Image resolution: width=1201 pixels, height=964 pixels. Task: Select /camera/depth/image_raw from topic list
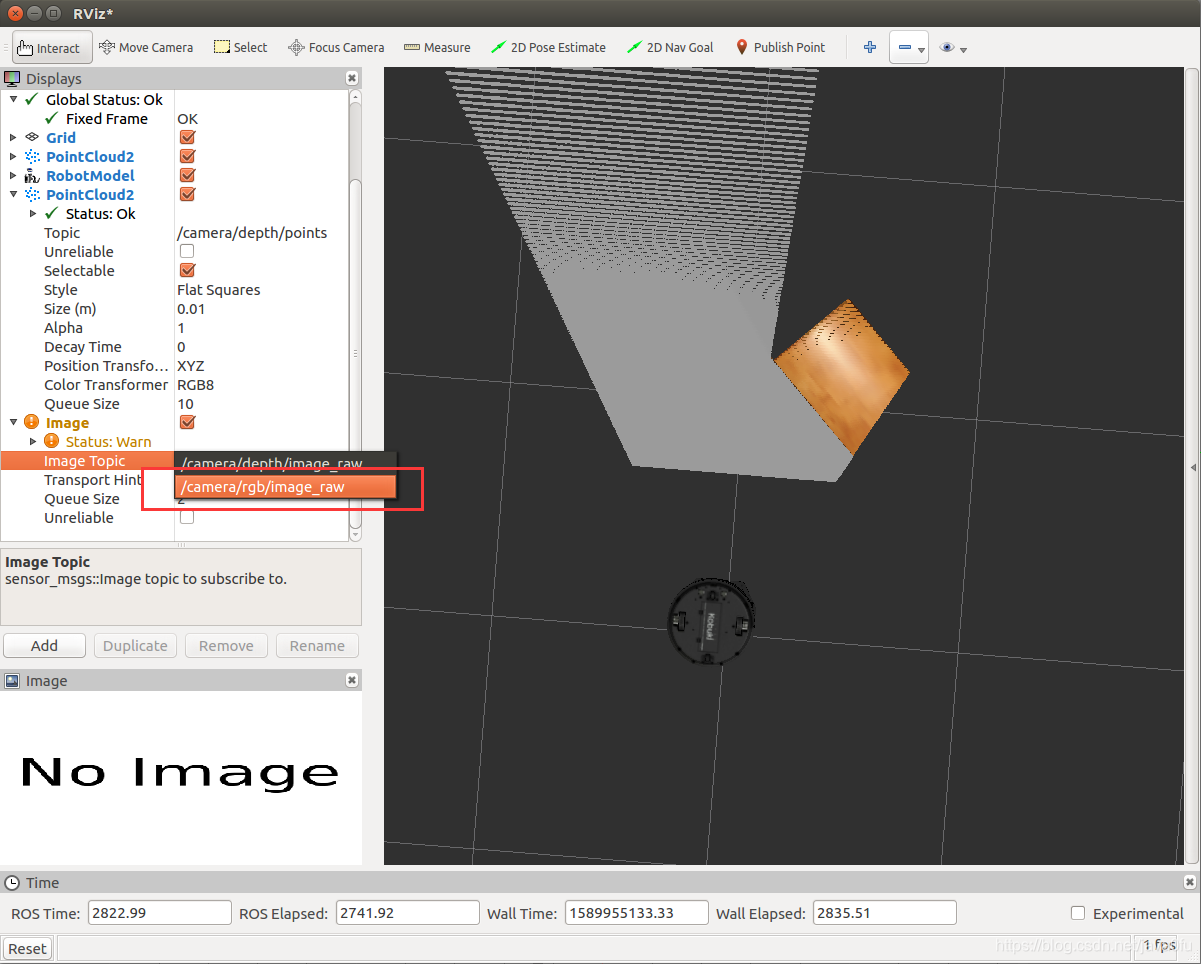click(x=286, y=463)
